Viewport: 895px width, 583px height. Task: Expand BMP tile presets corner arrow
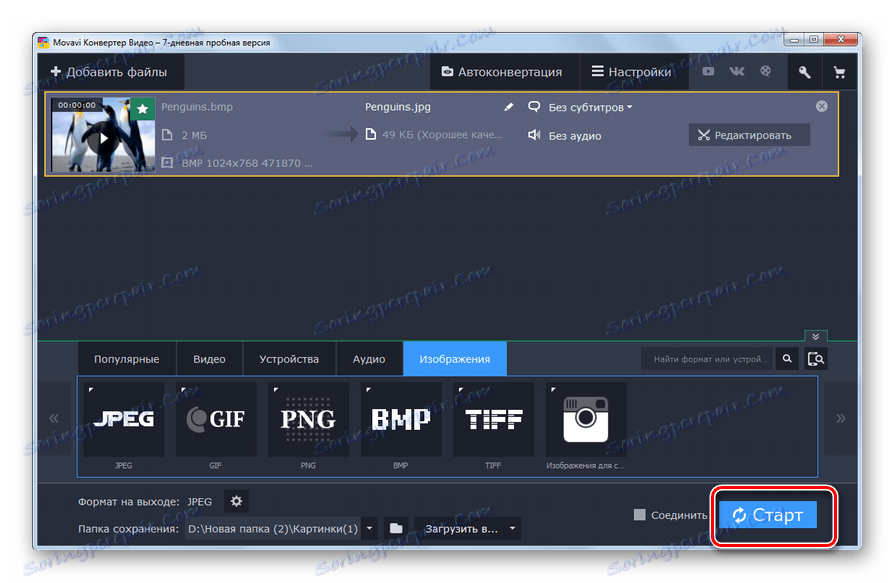[368, 390]
